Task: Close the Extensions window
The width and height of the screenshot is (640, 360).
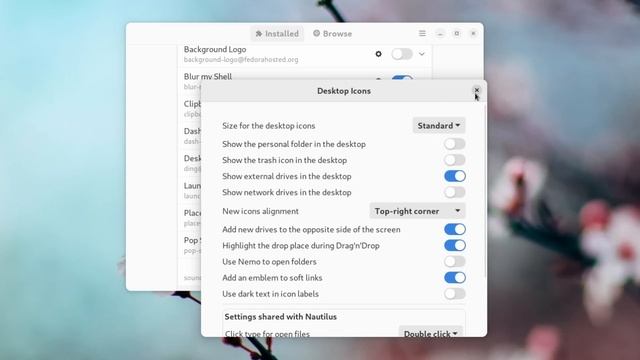Action: point(473,33)
